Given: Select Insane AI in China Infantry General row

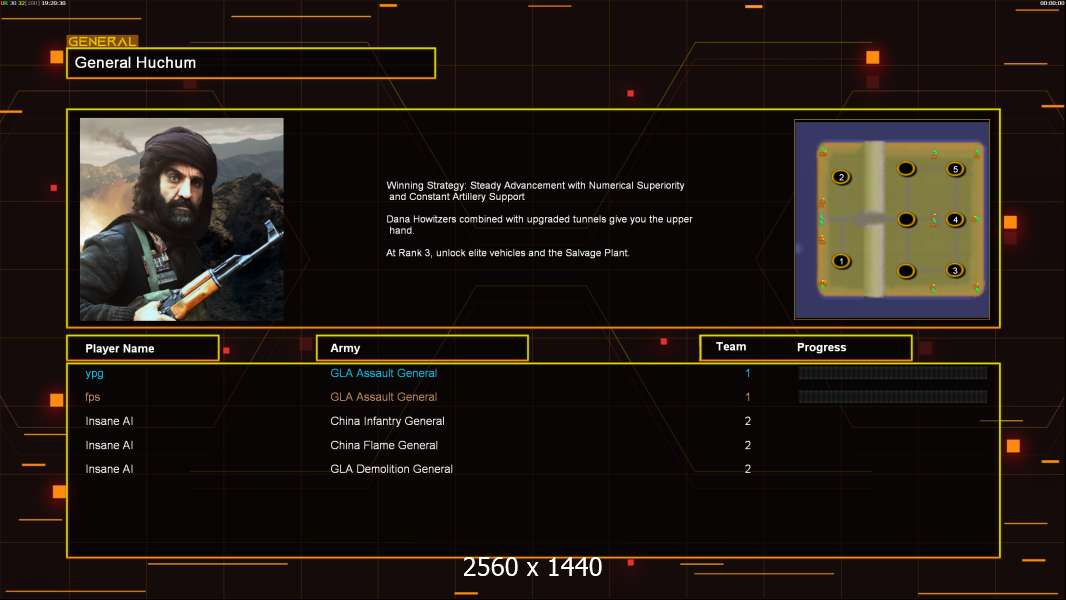Looking at the screenshot, I should (109, 421).
